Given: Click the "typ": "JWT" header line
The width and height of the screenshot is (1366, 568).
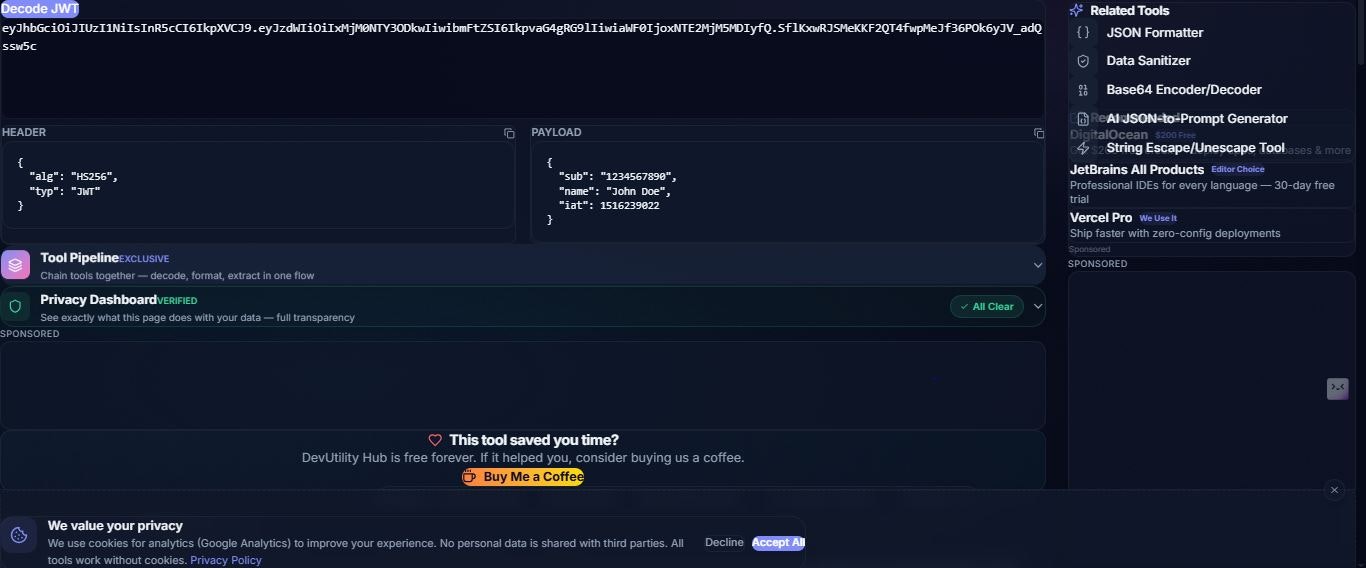Looking at the screenshot, I should [x=64, y=191].
